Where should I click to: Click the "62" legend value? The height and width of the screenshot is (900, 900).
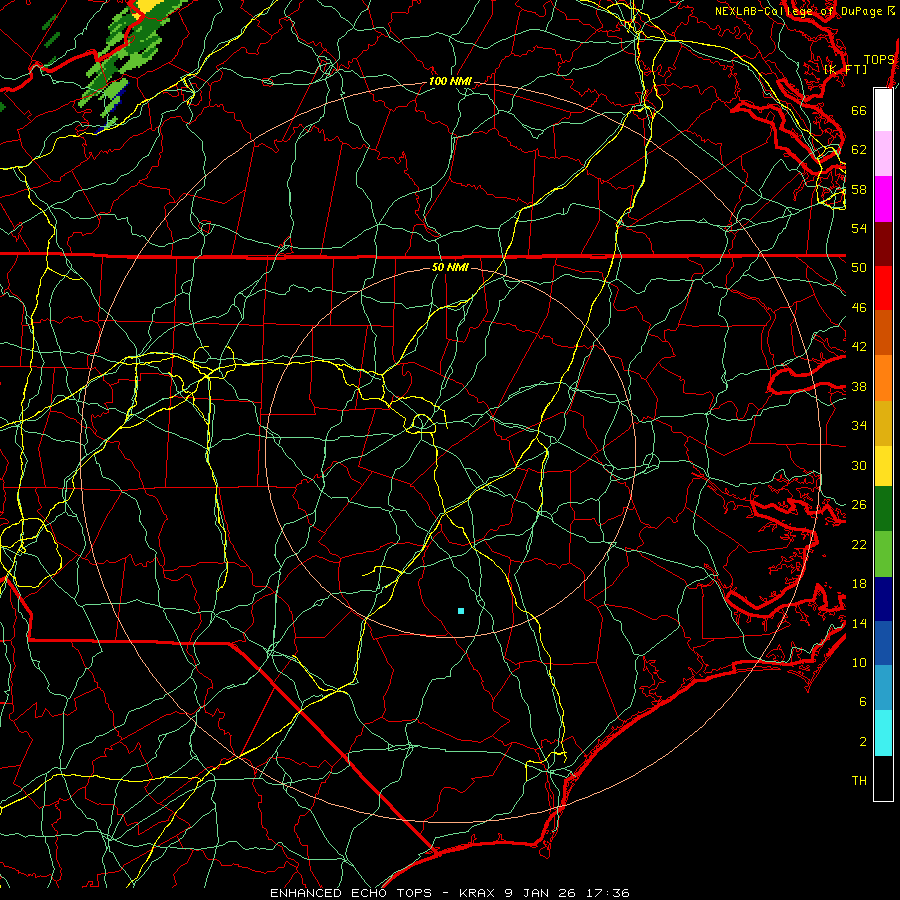tap(859, 150)
